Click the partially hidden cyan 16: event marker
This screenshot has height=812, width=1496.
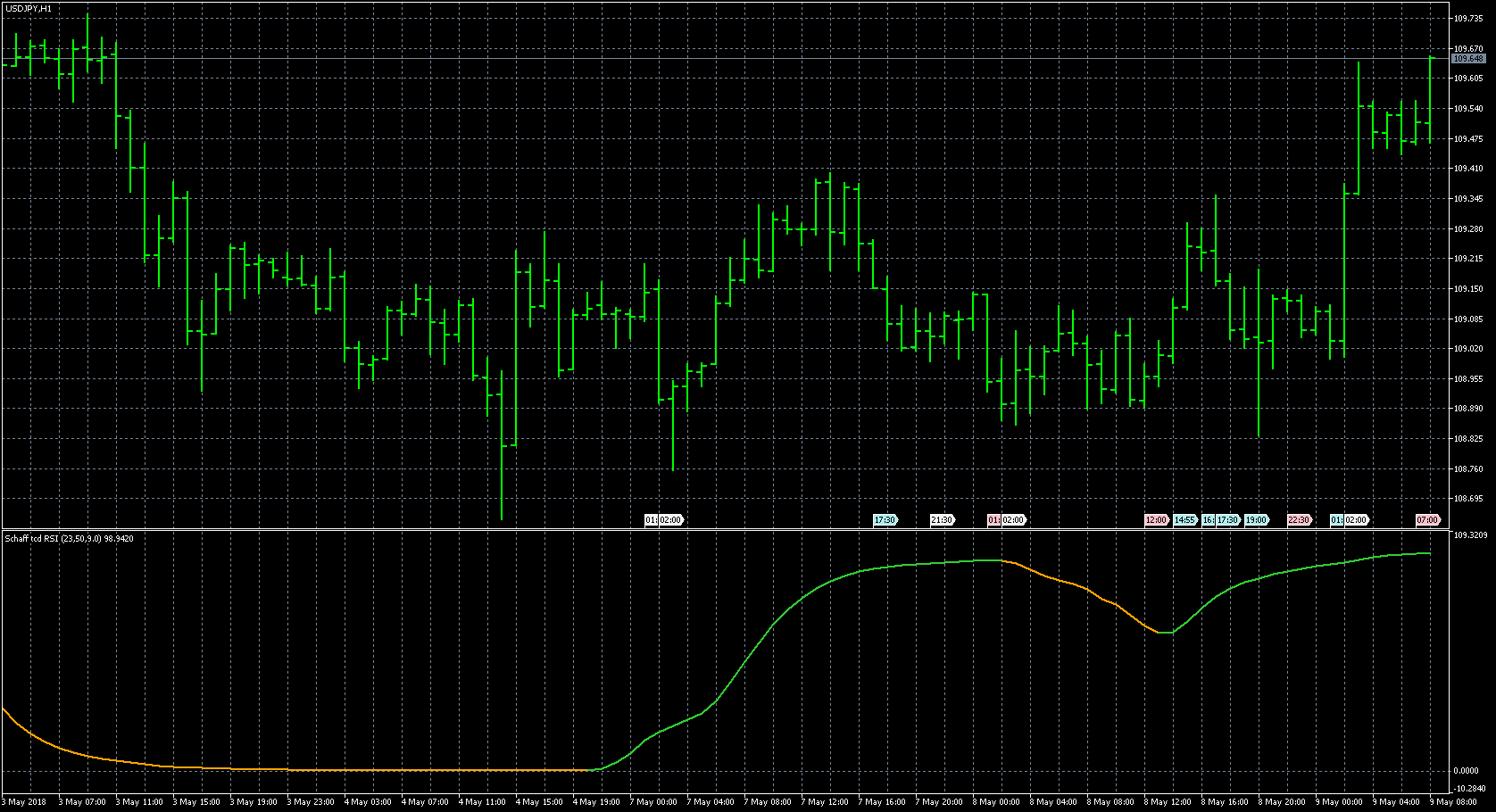pyautogui.click(x=1208, y=520)
